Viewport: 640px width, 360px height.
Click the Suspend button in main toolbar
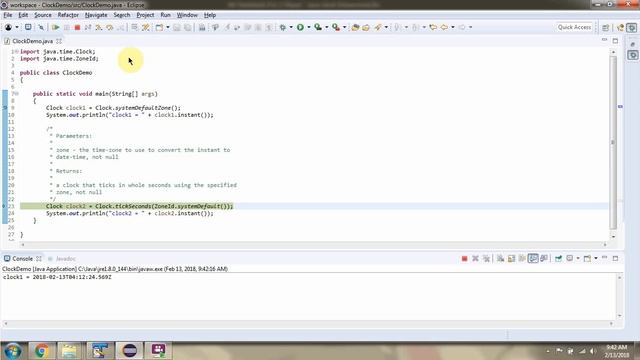pos(67,27)
